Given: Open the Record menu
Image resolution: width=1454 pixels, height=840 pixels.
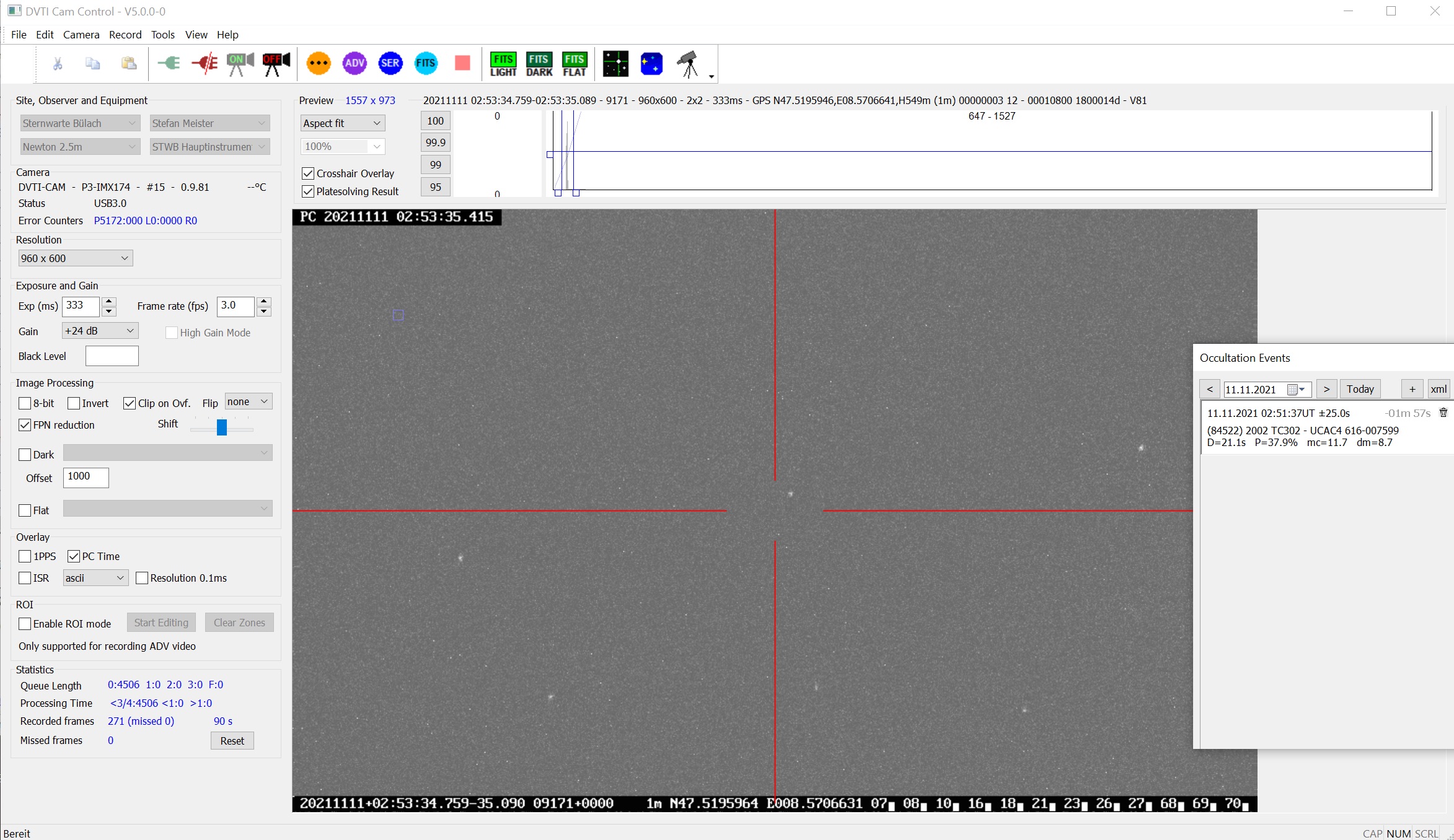Looking at the screenshot, I should [125, 35].
